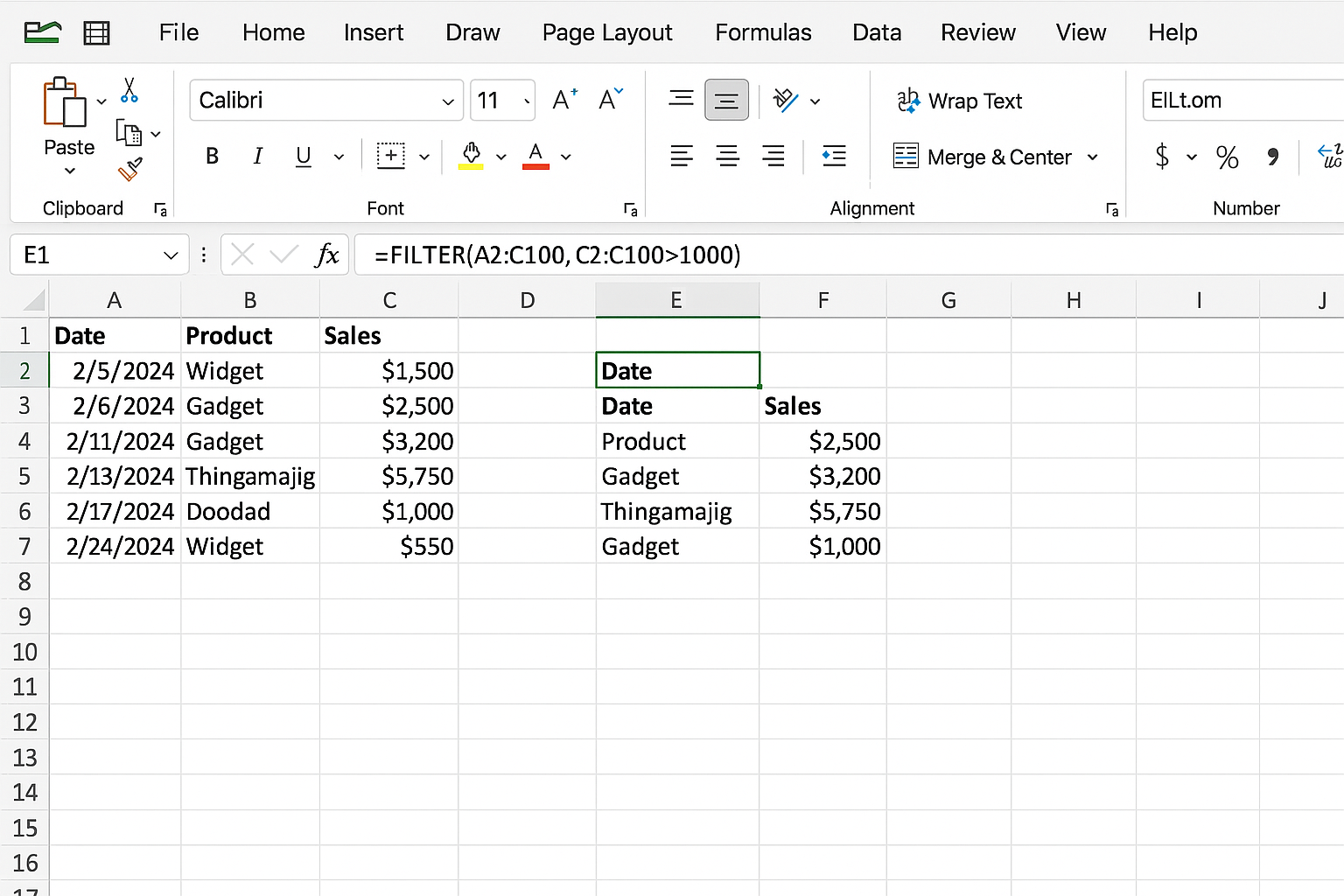Select middle align icon
This screenshot has width=1344, height=896.
[726, 100]
